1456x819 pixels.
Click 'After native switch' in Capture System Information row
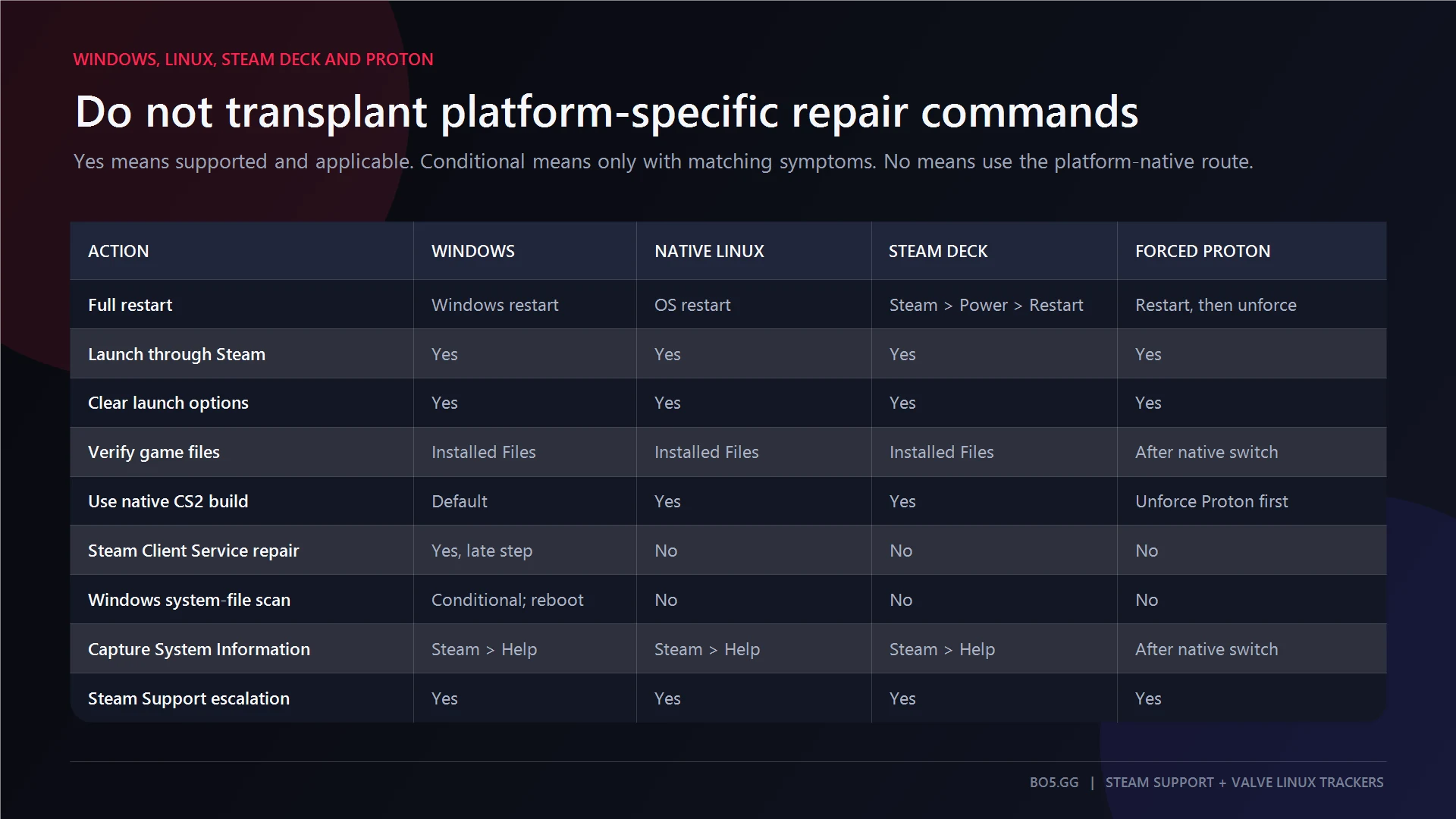coord(1207,649)
